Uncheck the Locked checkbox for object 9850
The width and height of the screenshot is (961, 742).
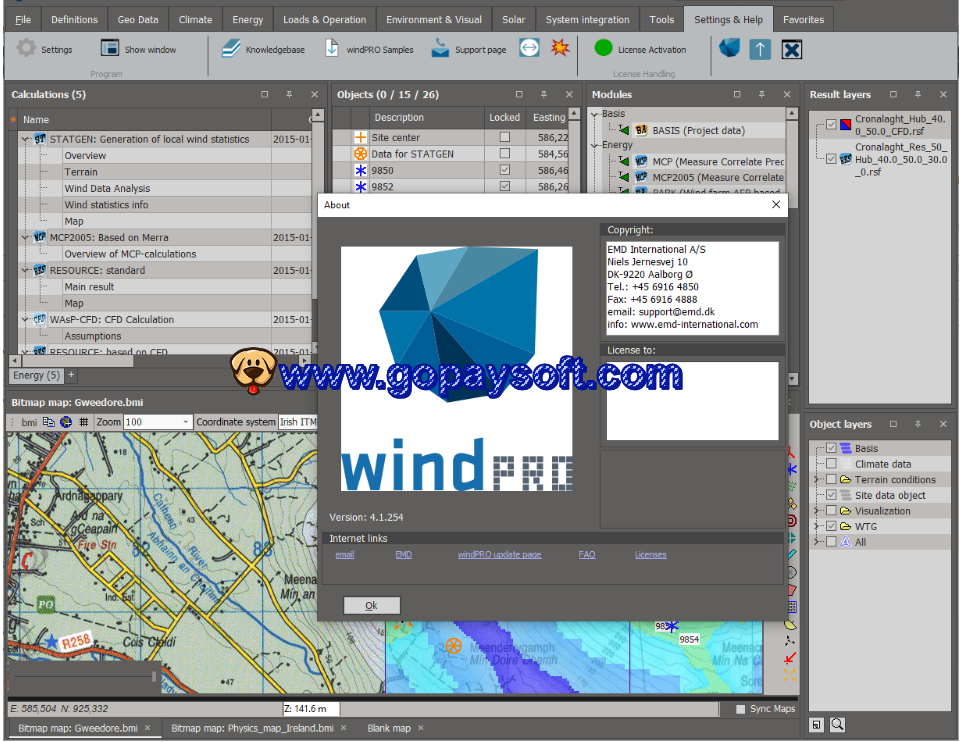[504, 170]
